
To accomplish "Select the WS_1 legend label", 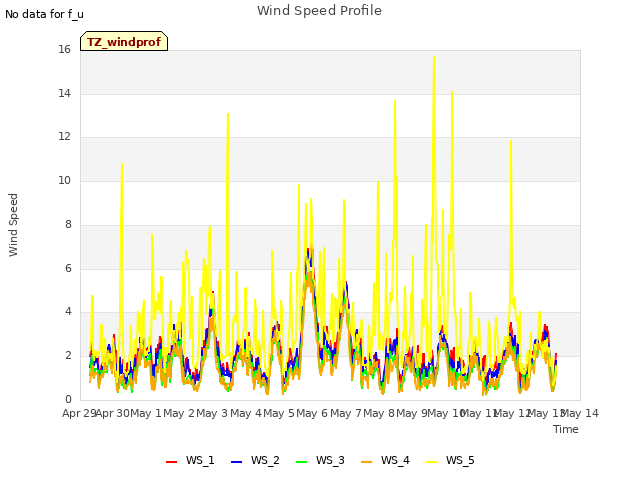I will (x=200, y=460).
